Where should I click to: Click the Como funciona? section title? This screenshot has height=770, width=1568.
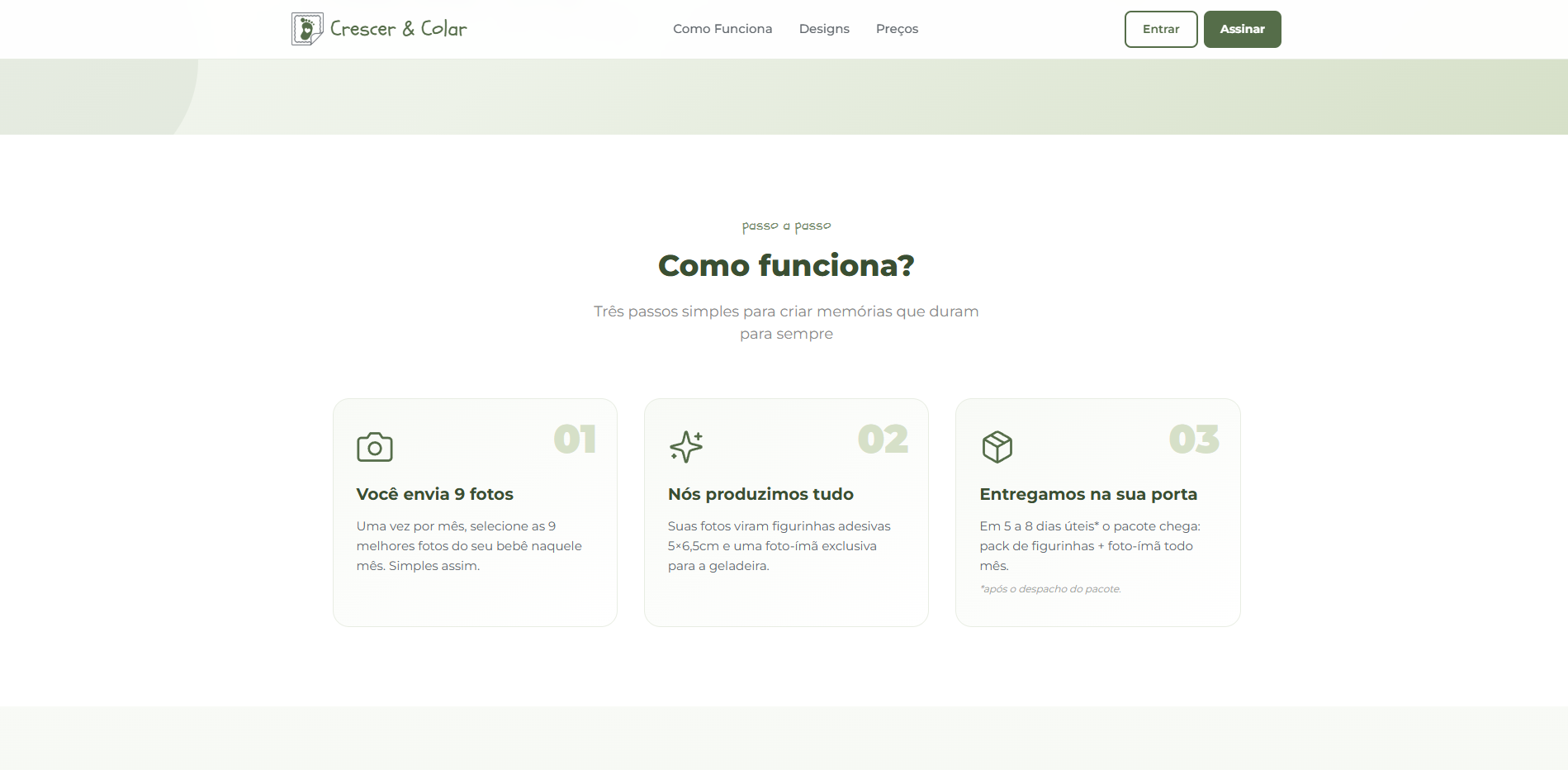[x=786, y=265]
